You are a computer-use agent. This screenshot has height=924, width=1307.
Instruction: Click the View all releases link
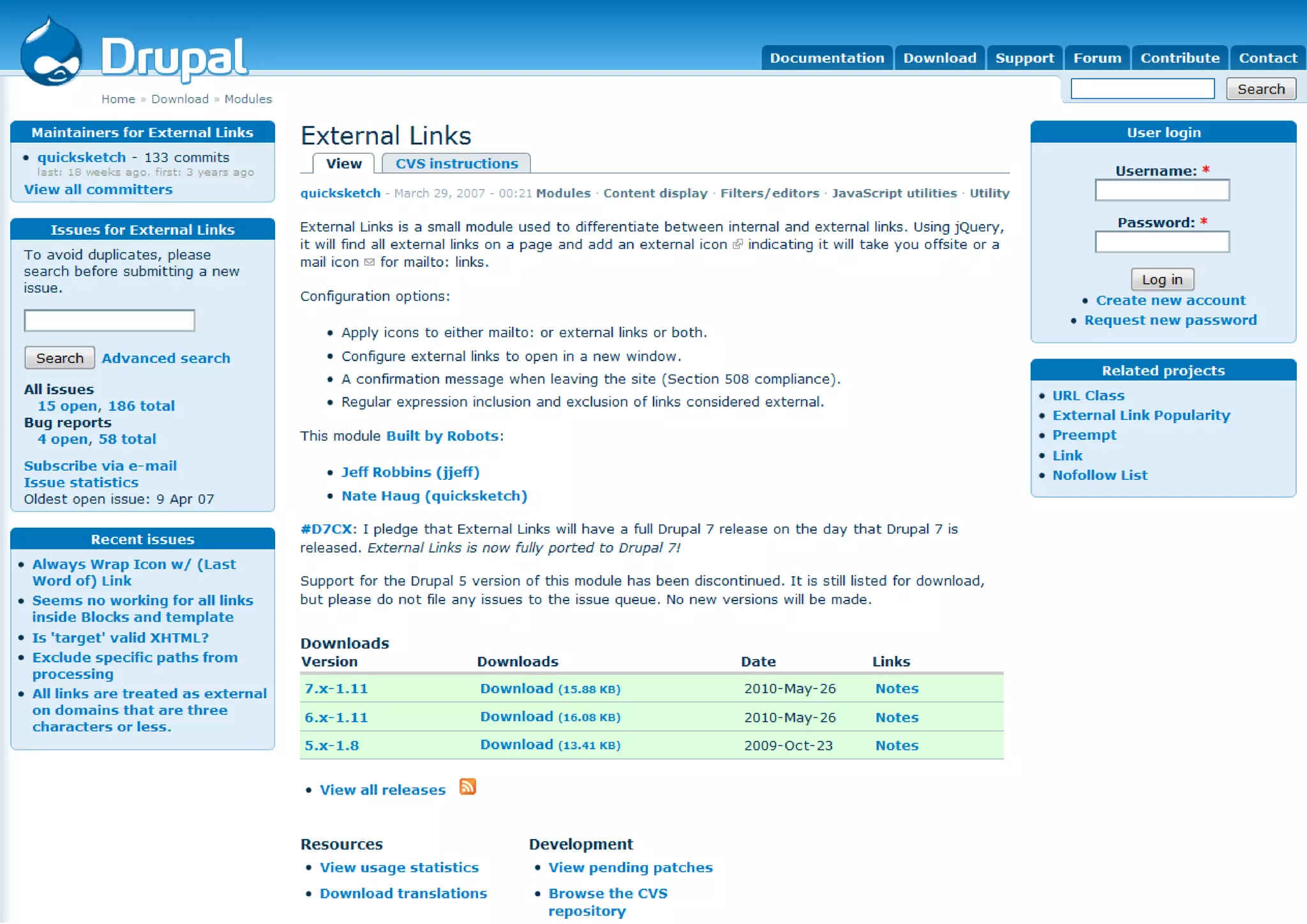click(x=382, y=790)
